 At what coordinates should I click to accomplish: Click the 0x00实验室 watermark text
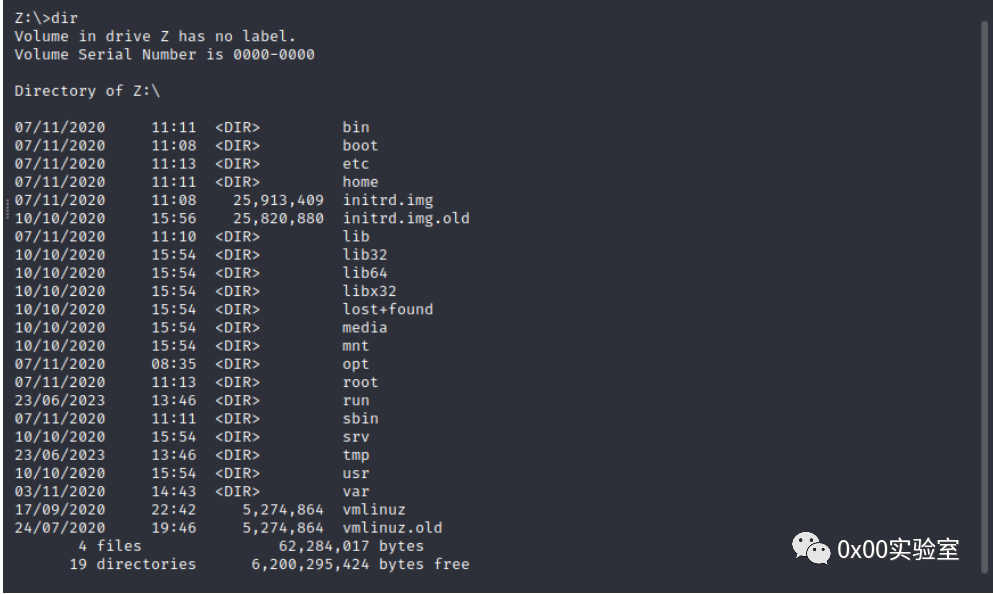(898, 550)
